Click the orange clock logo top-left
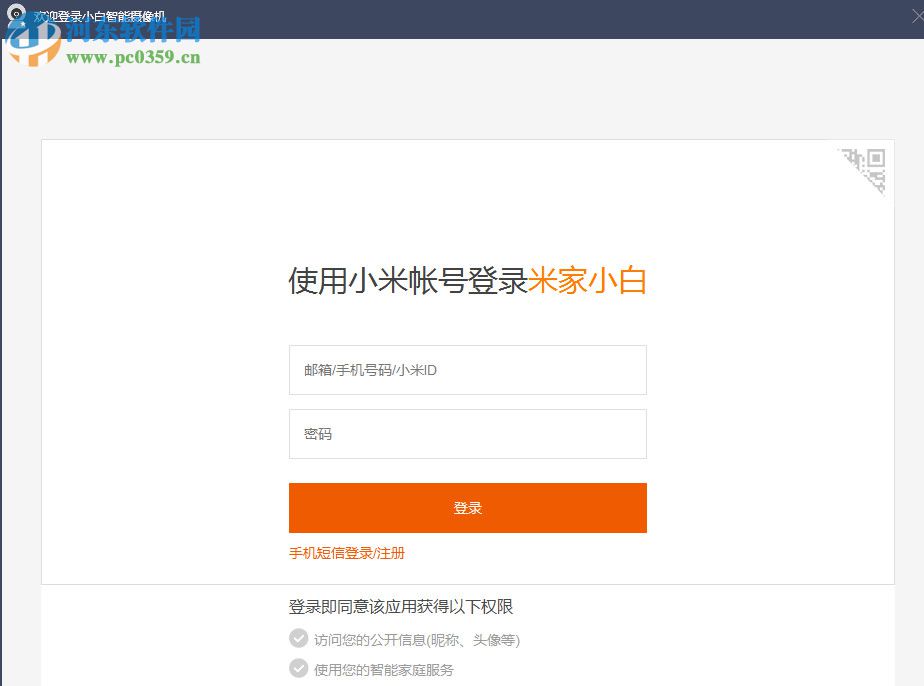924x686 pixels. coord(32,41)
